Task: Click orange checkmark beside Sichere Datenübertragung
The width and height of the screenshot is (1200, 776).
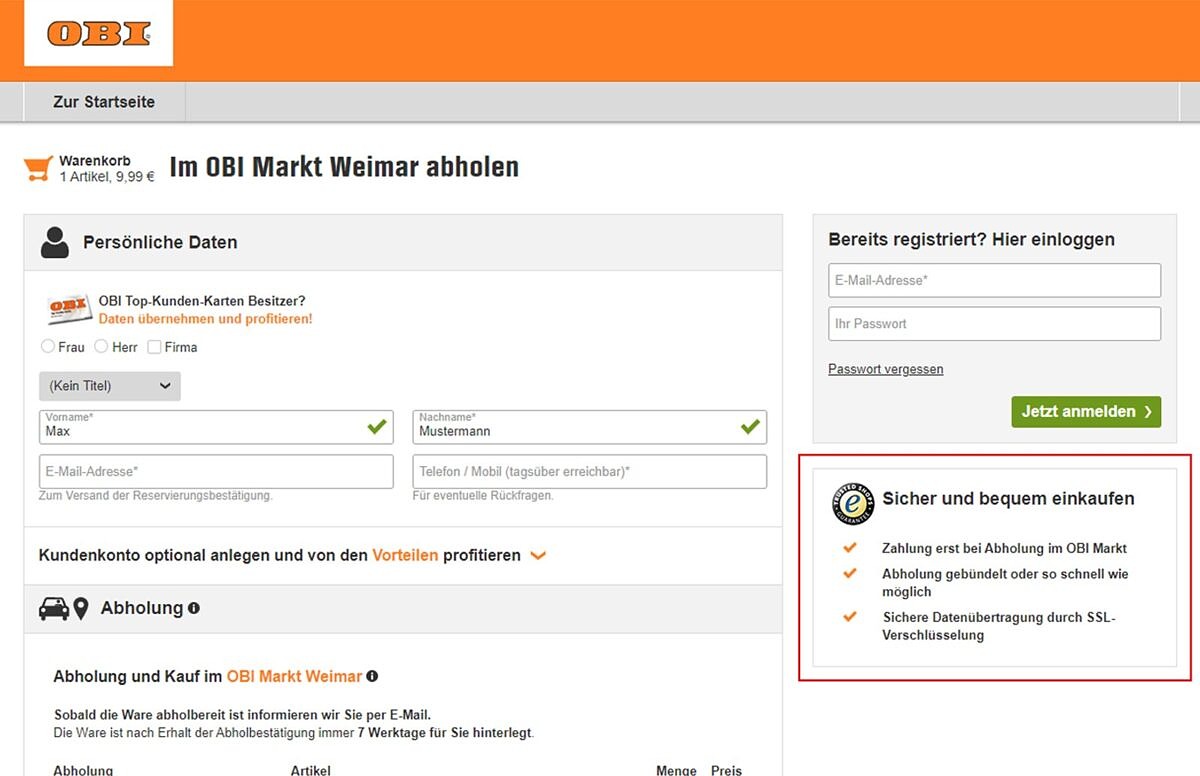Action: pos(850,616)
